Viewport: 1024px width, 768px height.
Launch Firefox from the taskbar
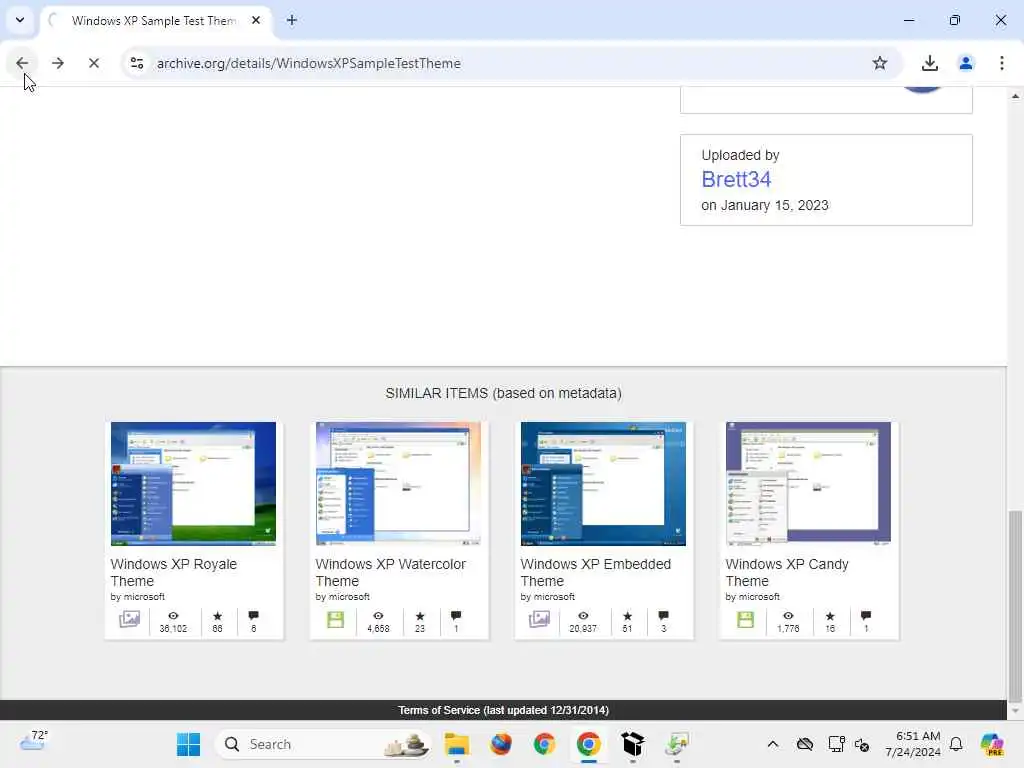pos(501,744)
